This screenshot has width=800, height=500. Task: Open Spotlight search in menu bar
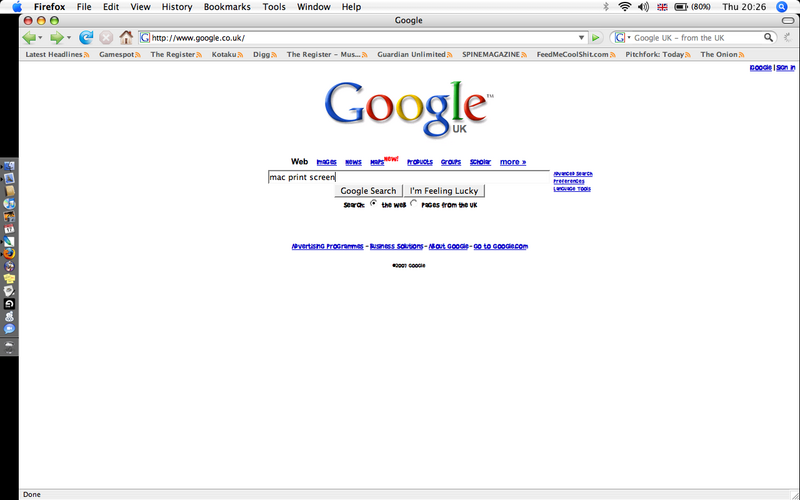tap(782, 7)
